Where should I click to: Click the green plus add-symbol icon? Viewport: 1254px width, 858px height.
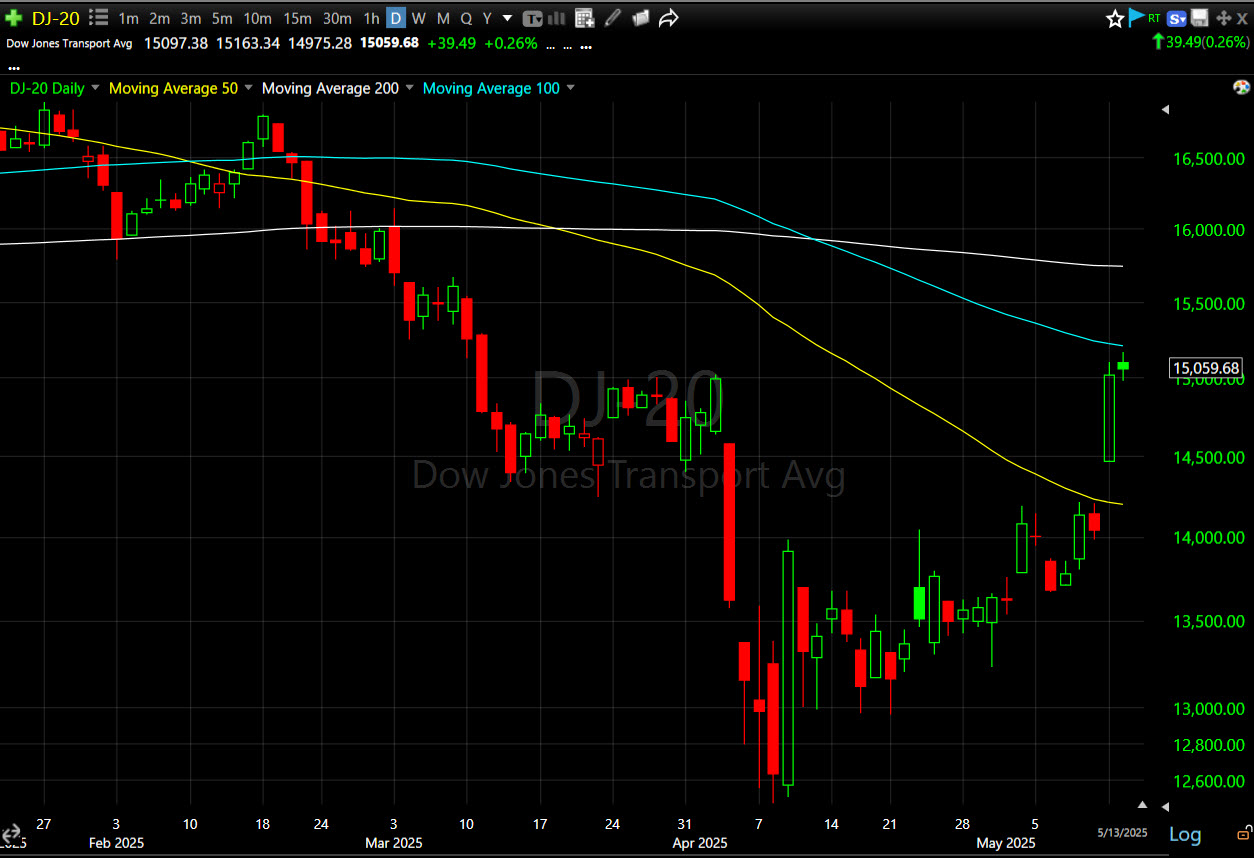14,18
